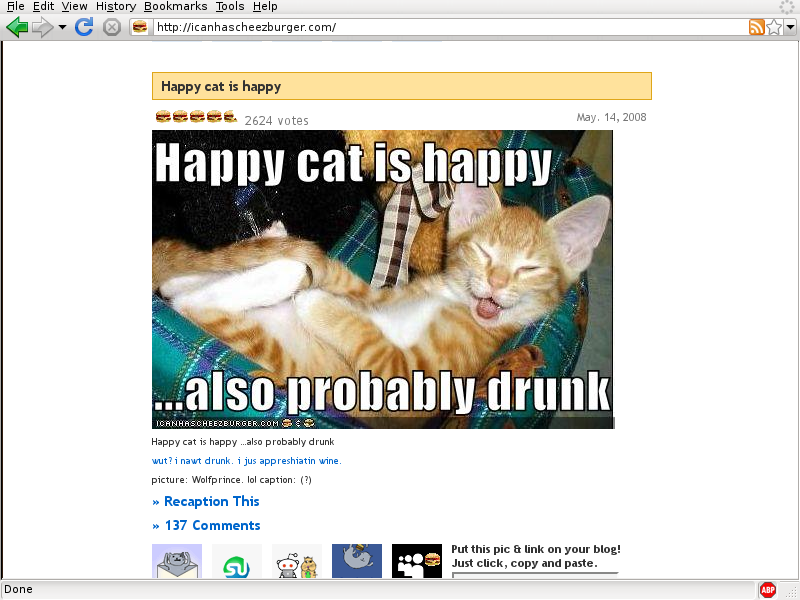Screen dimensions: 800x600
Task: Open the Edit menu
Action: pos(43,7)
